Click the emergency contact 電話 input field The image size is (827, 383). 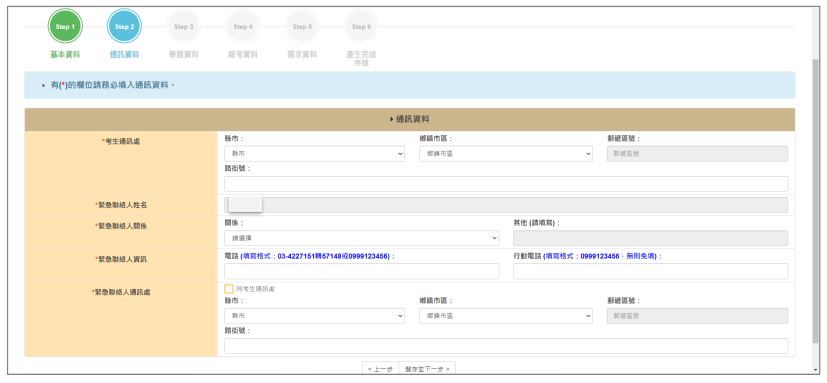(x=361, y=271)
